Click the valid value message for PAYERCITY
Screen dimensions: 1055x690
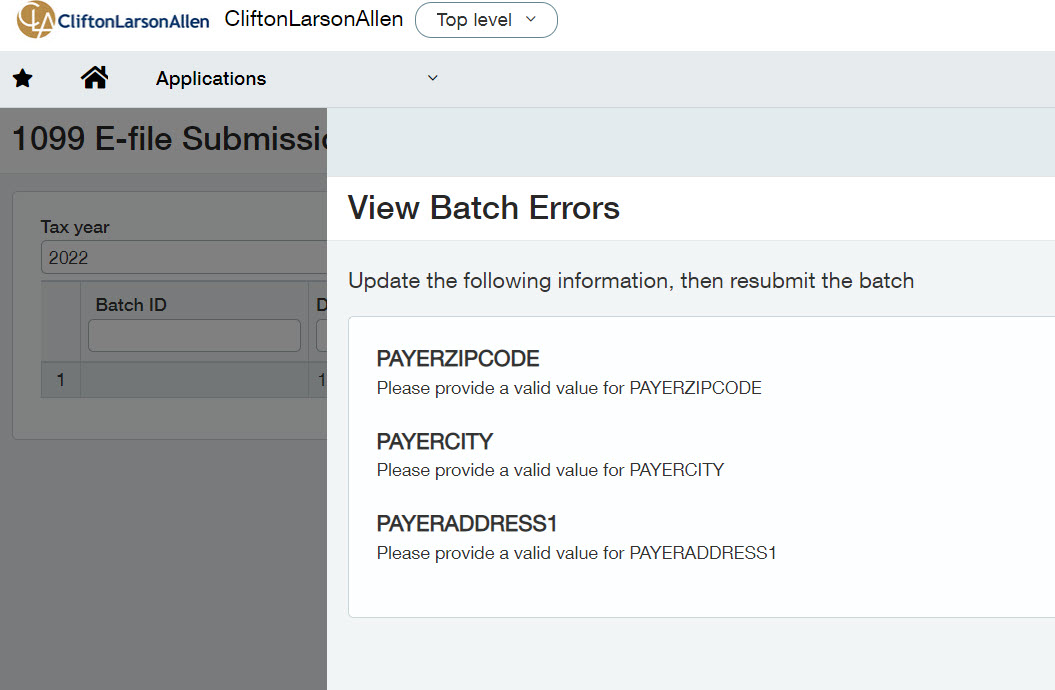point(550,470)
